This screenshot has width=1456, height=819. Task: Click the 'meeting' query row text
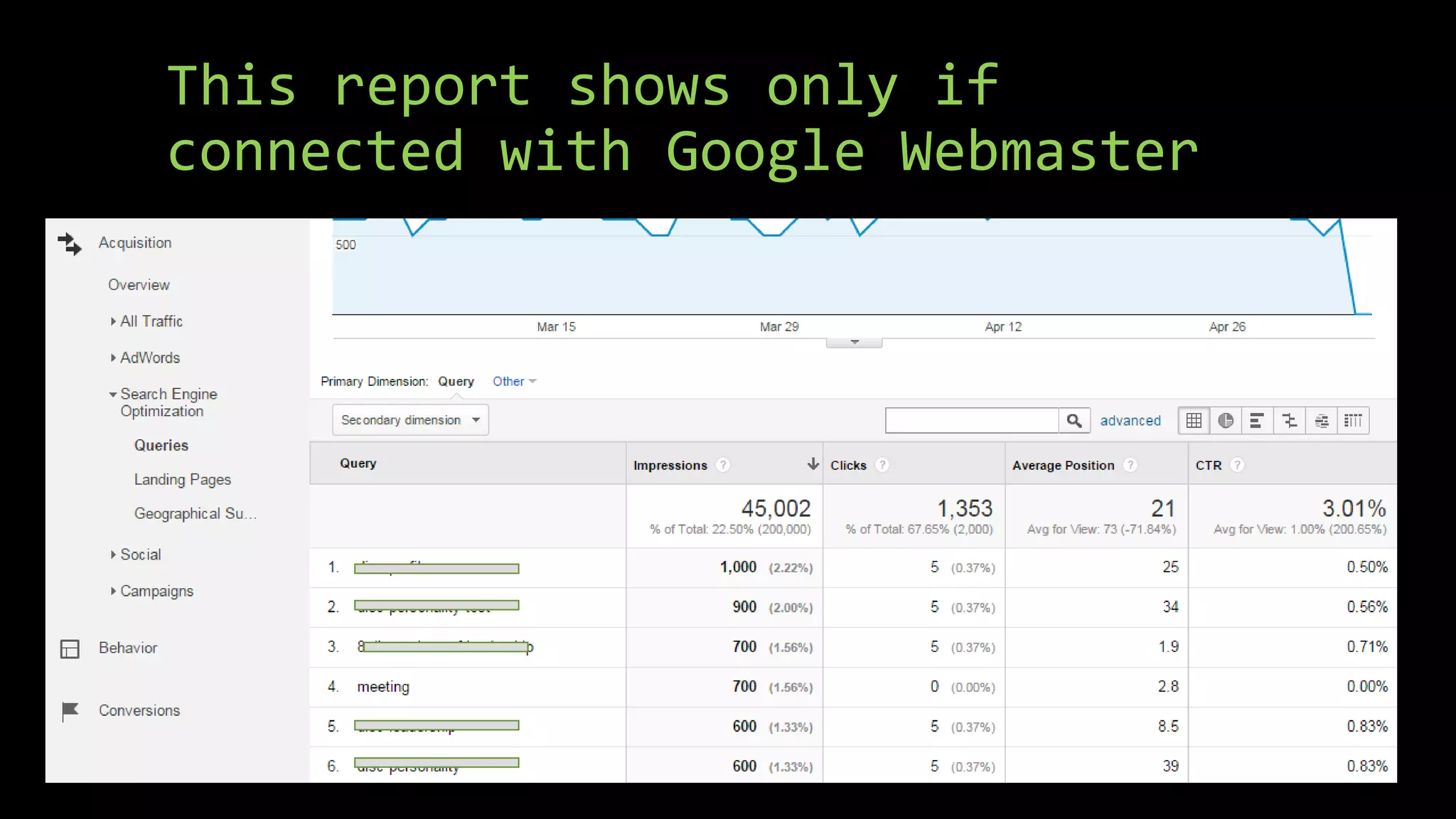point(383,687)
